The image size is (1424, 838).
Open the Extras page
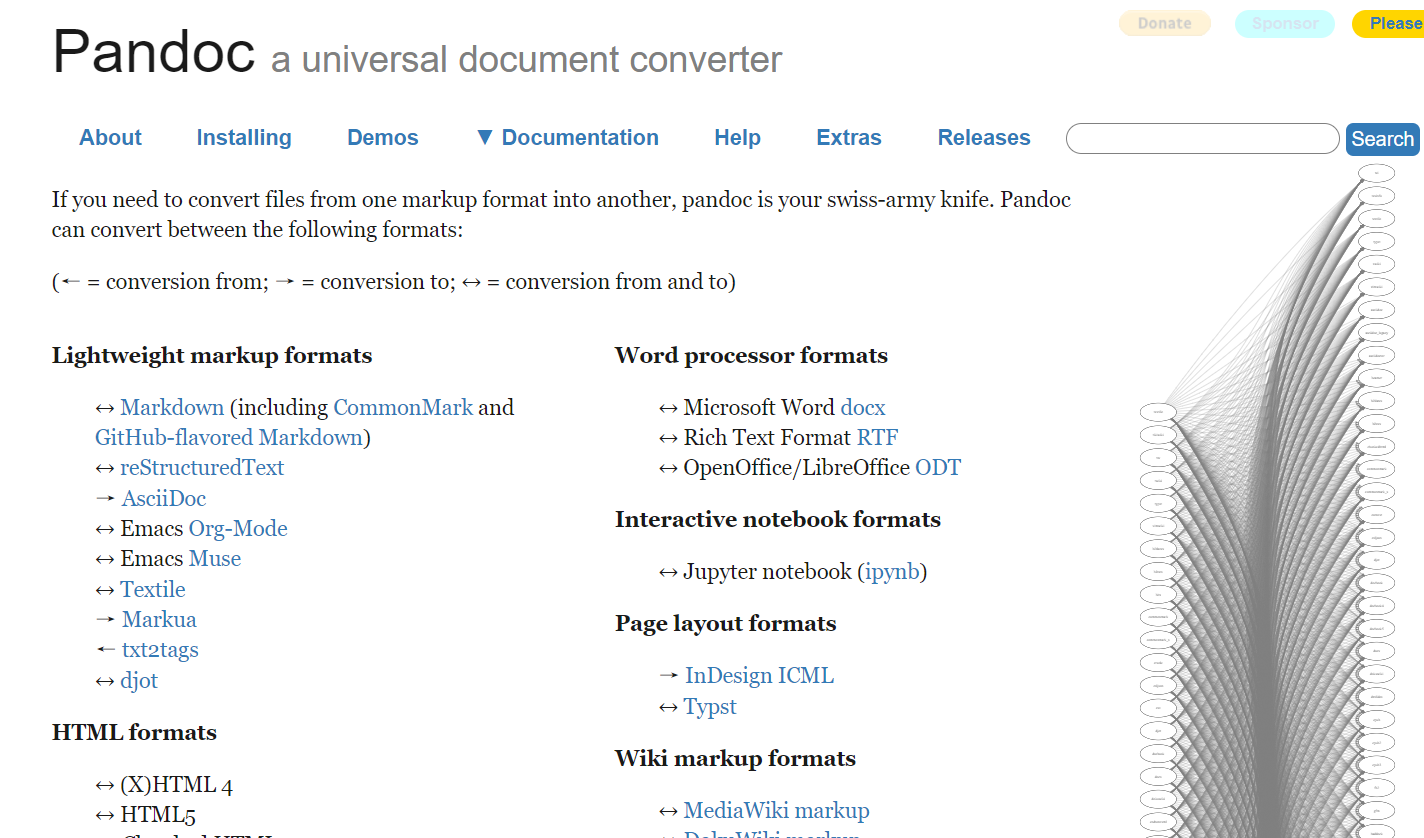click(x=849, y=138)
